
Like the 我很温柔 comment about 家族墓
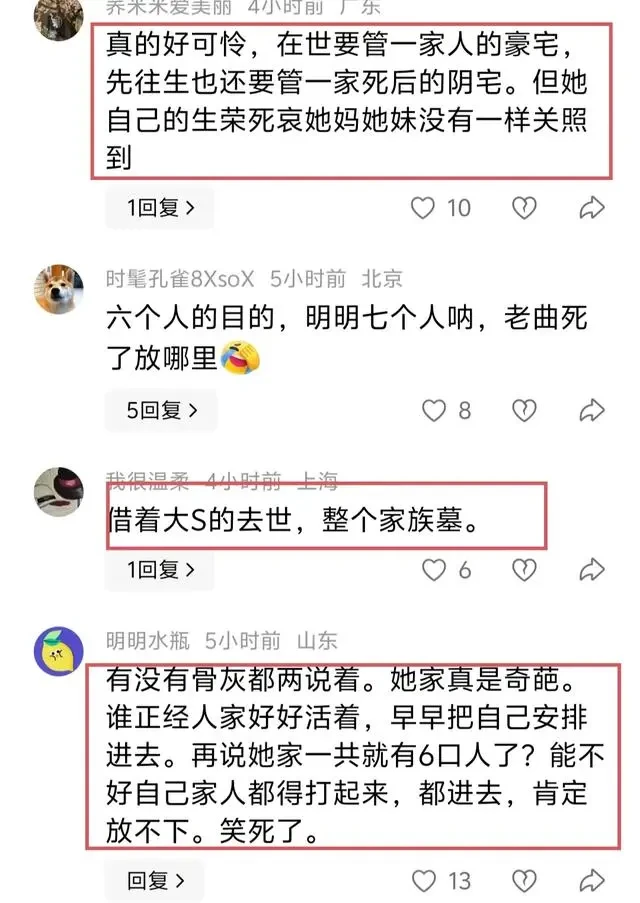point(434,570)
